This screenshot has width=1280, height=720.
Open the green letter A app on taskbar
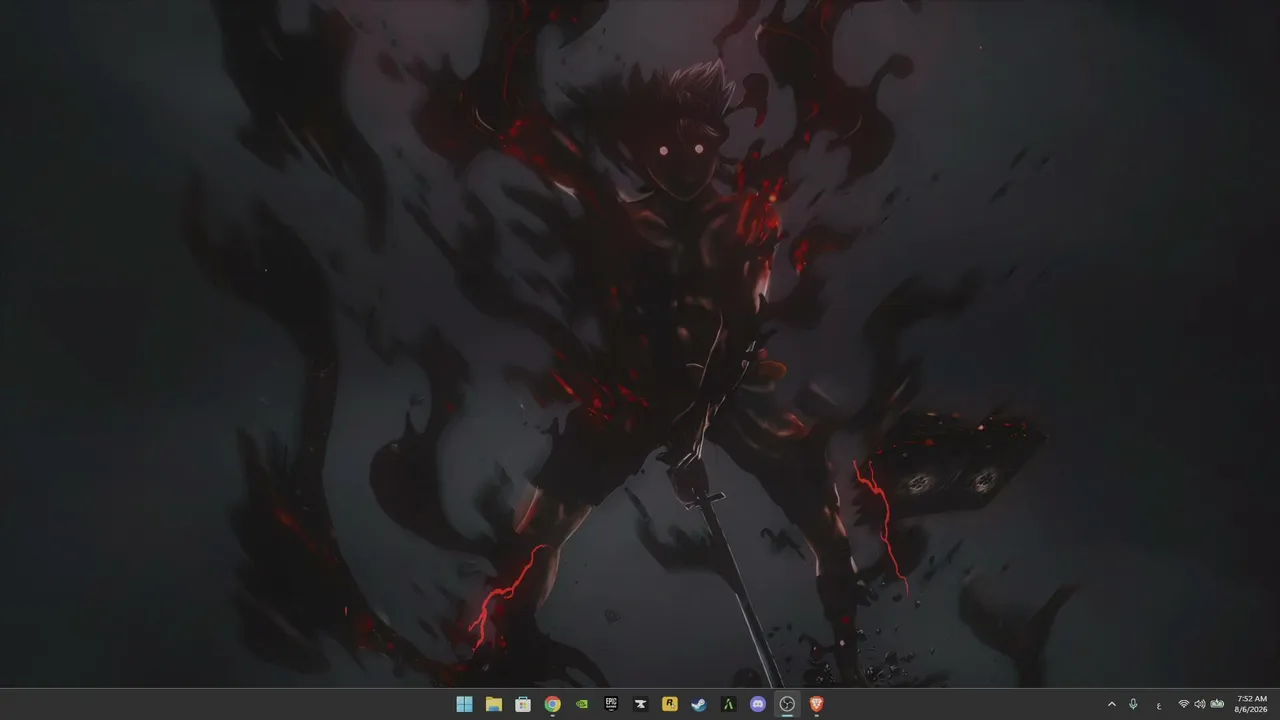tap(728, 704)
